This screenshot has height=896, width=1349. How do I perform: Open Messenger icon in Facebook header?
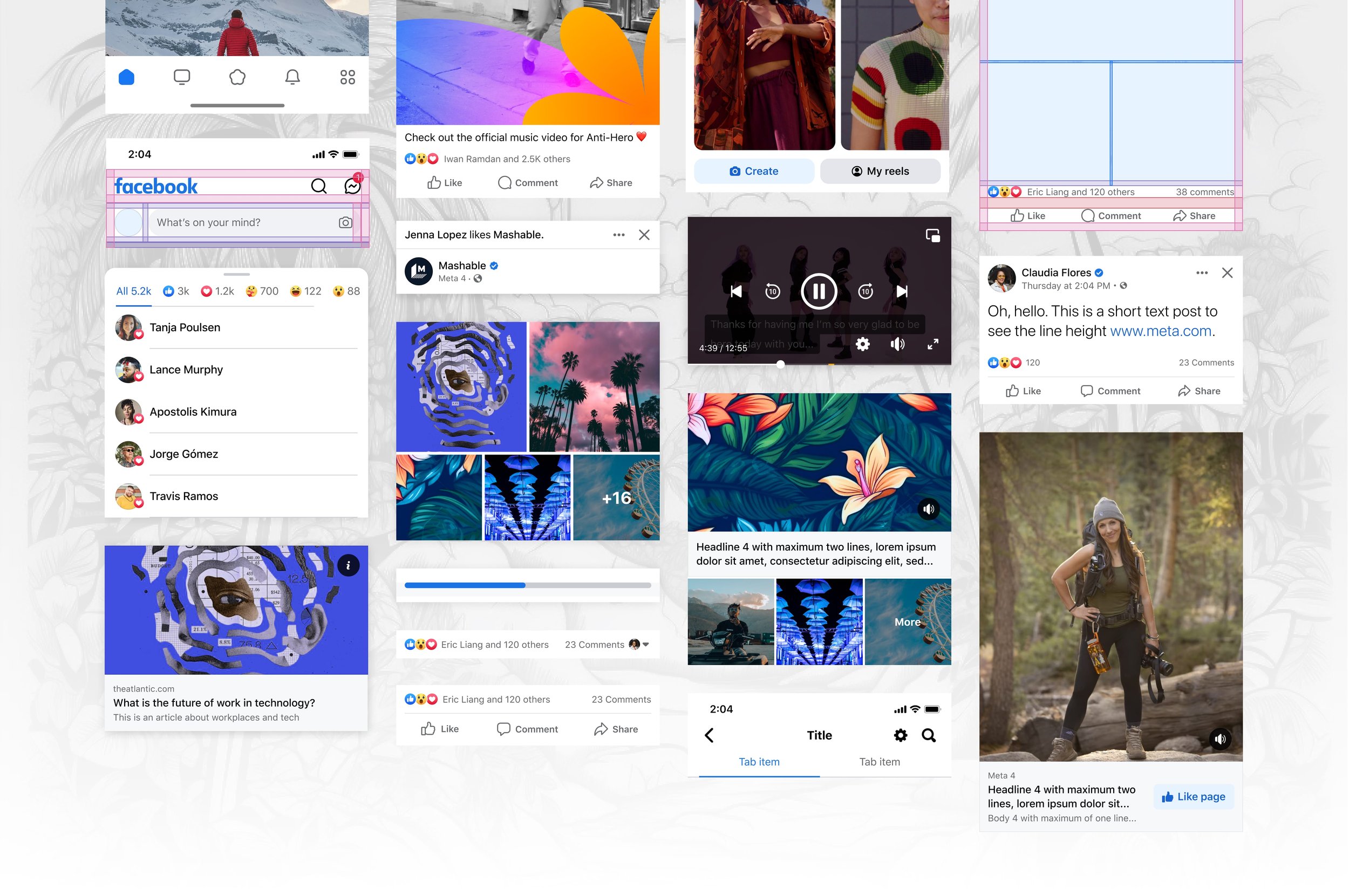click(x=352, y=186)
